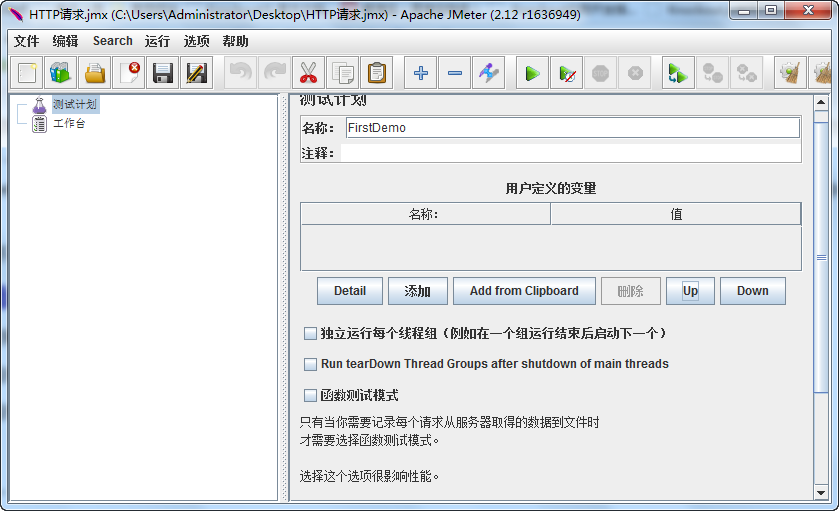Click the Save As pencil-floppy icon
The image size is (839, 511).
coord(197,73)
